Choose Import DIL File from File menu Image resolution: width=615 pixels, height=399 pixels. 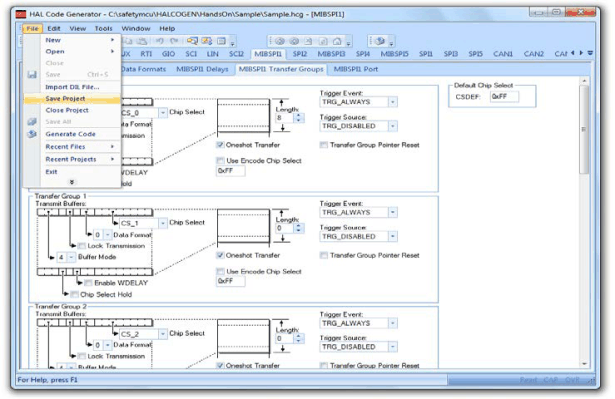[72, 87]
